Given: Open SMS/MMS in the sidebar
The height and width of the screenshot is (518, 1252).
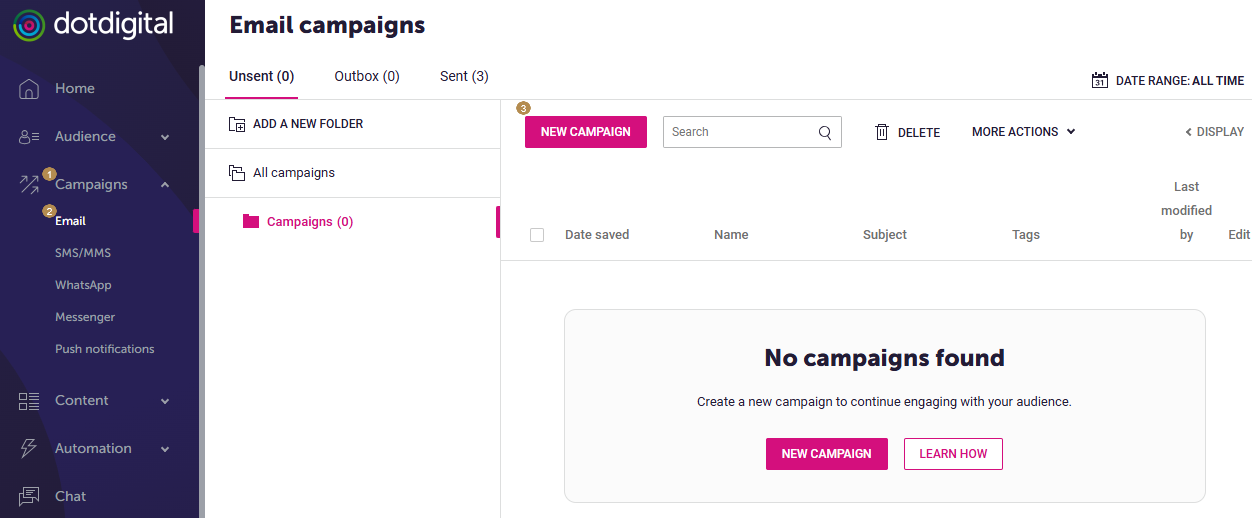Looking at the screenshot, I should coord(83,253).
